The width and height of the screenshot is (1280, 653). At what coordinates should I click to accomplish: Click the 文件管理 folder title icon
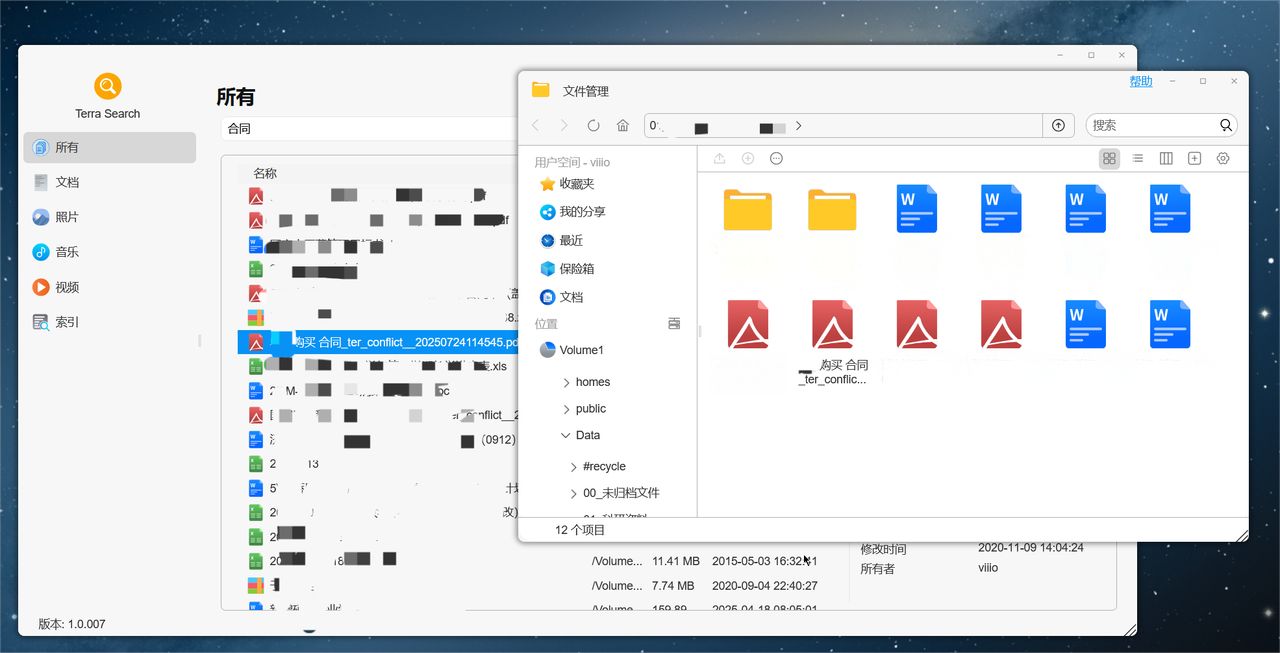(x=541, y=90)
